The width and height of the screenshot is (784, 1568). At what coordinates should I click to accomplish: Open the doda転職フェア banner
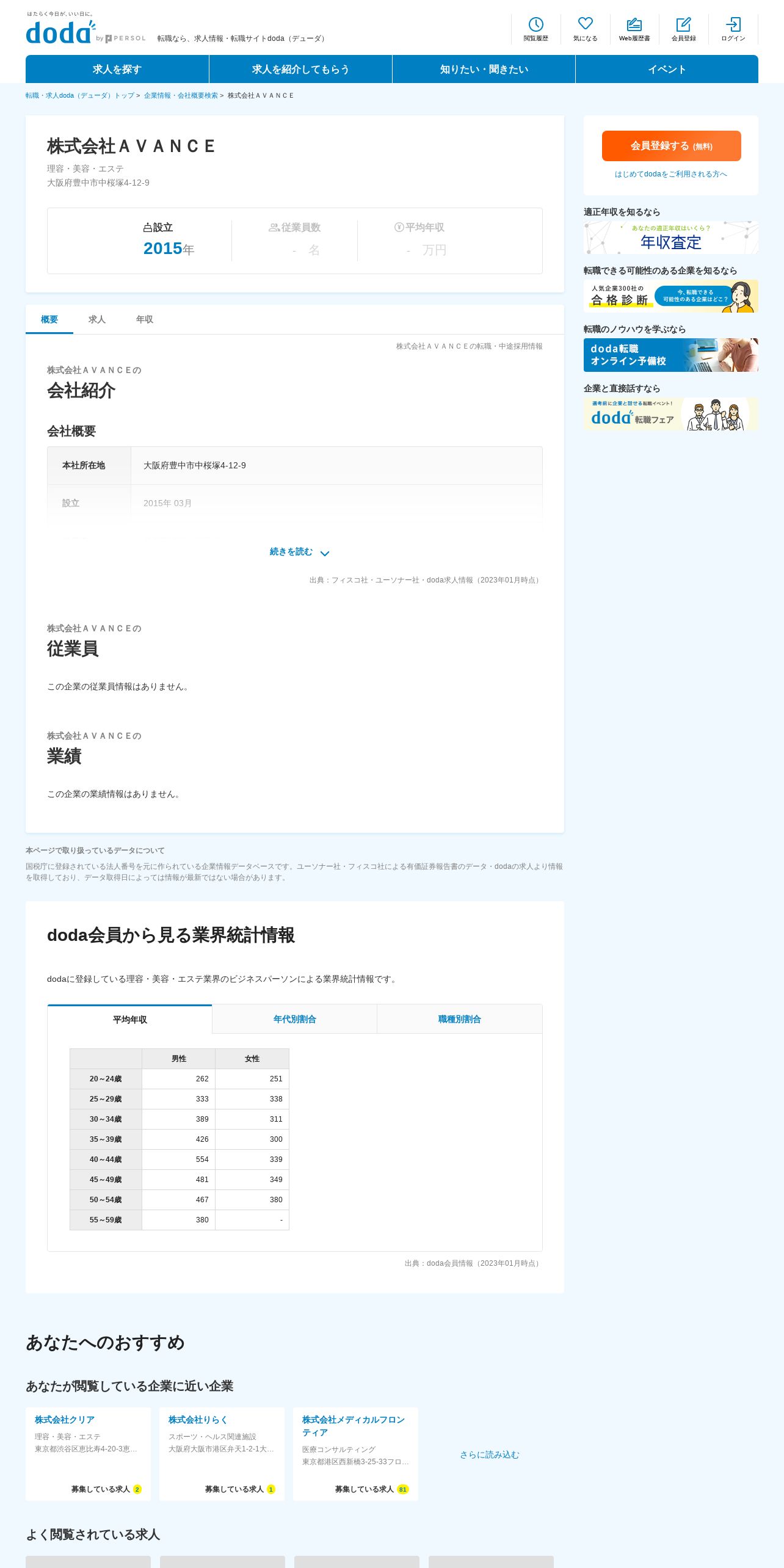pos(671,414)
